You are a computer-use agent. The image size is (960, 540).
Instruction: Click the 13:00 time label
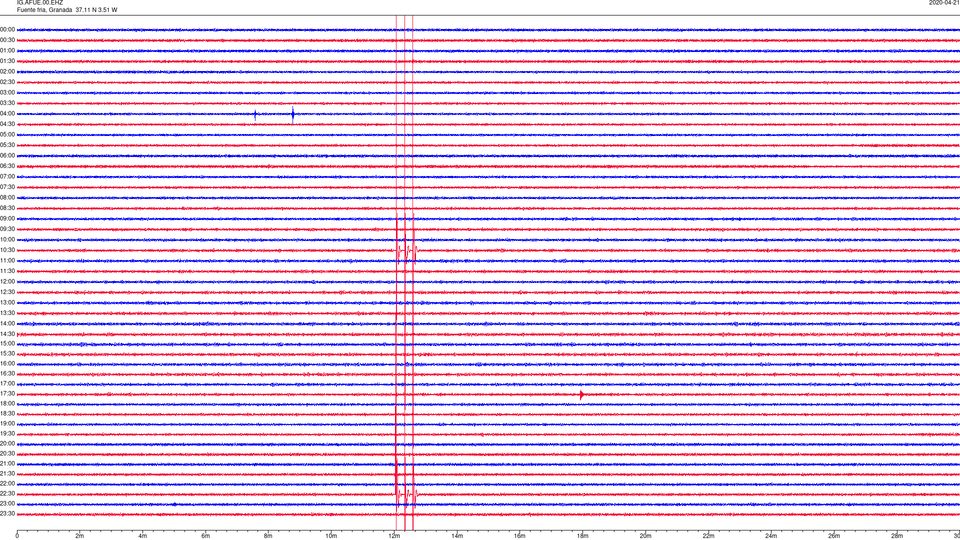[7, 302]
